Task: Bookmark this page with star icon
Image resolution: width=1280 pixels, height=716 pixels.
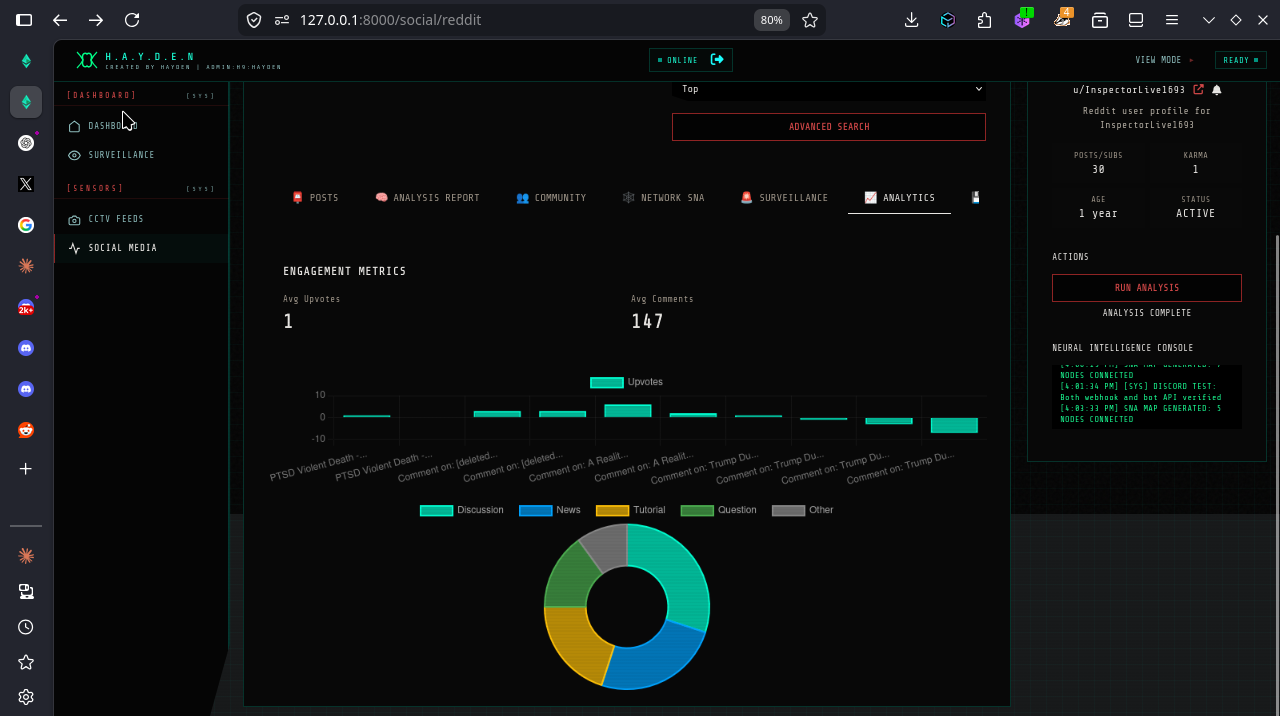Action: [x=810, y=20]
